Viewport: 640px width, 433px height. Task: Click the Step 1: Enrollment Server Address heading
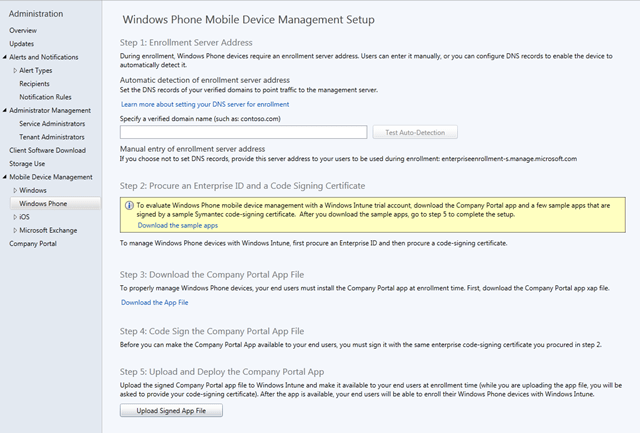186,43
